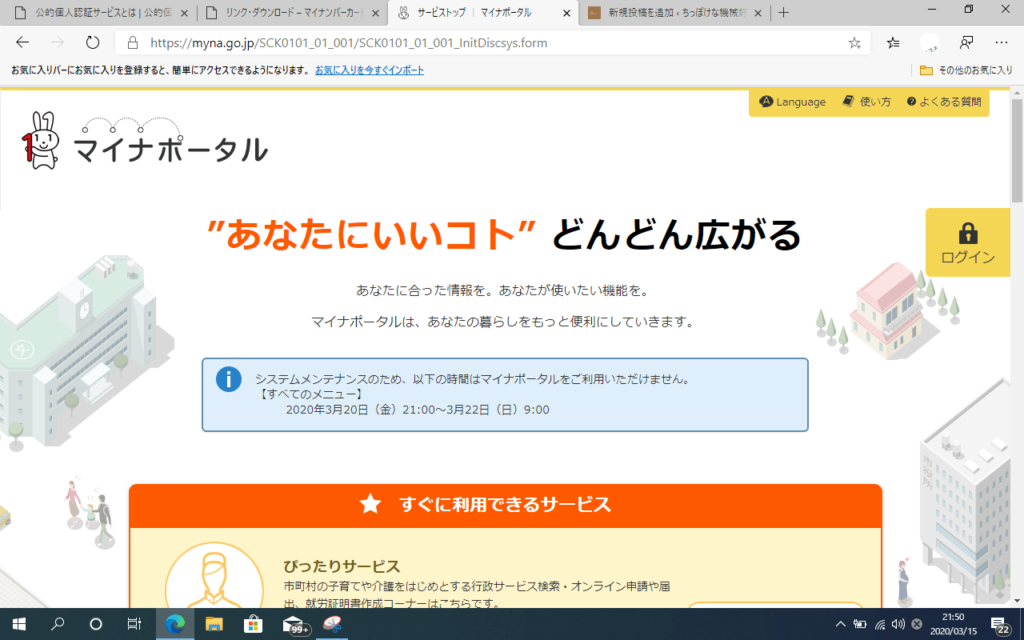
Task: Close the リンク・ダウンロード tab
Action: 376,13
